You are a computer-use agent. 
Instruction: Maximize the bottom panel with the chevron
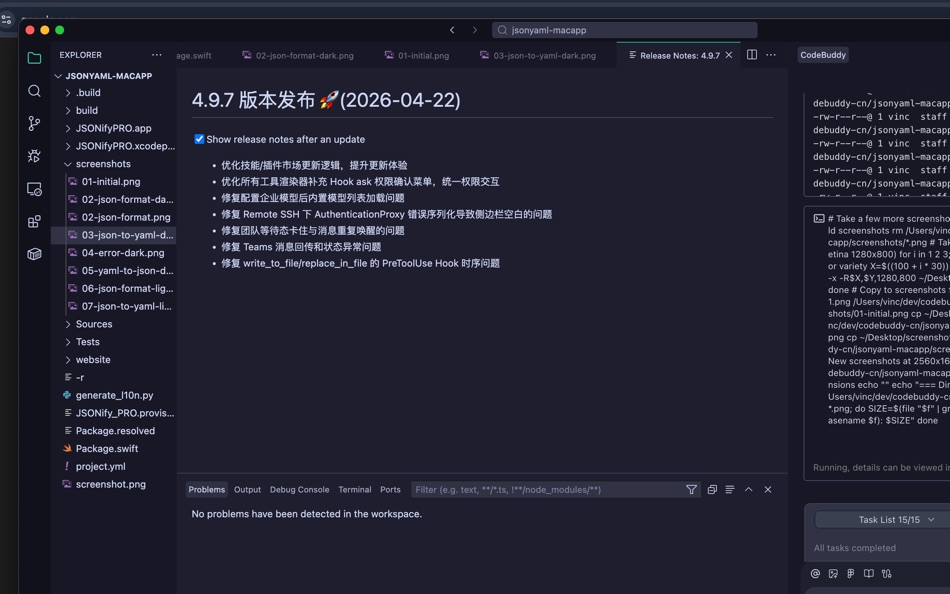point(749,490)
